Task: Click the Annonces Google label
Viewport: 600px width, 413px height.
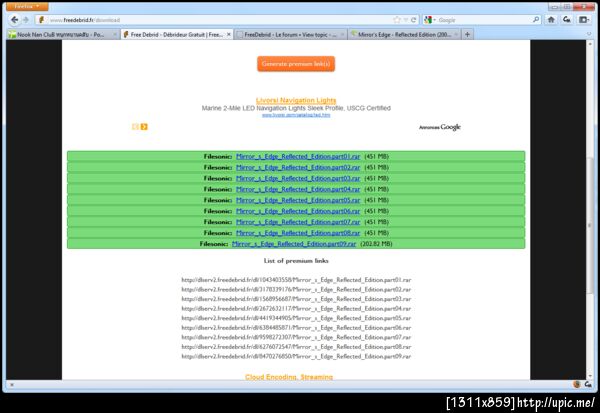Action: (x=440, y=127)
